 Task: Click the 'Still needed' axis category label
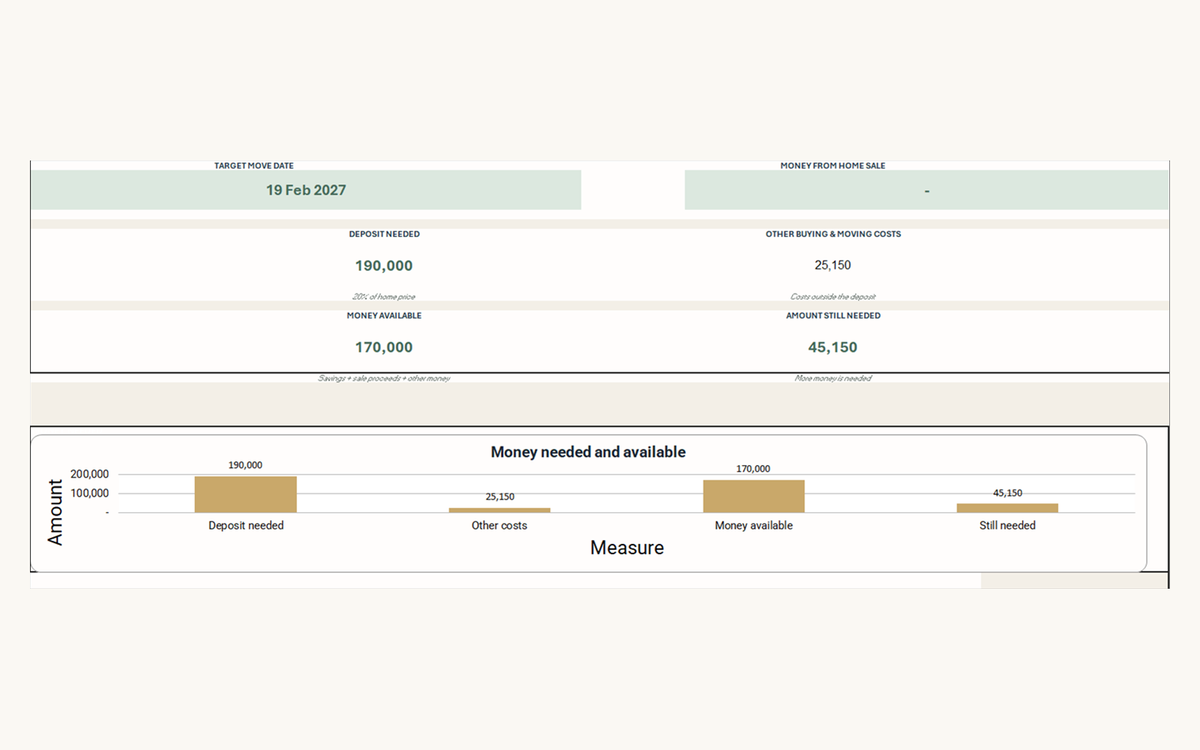point(1007,526)
